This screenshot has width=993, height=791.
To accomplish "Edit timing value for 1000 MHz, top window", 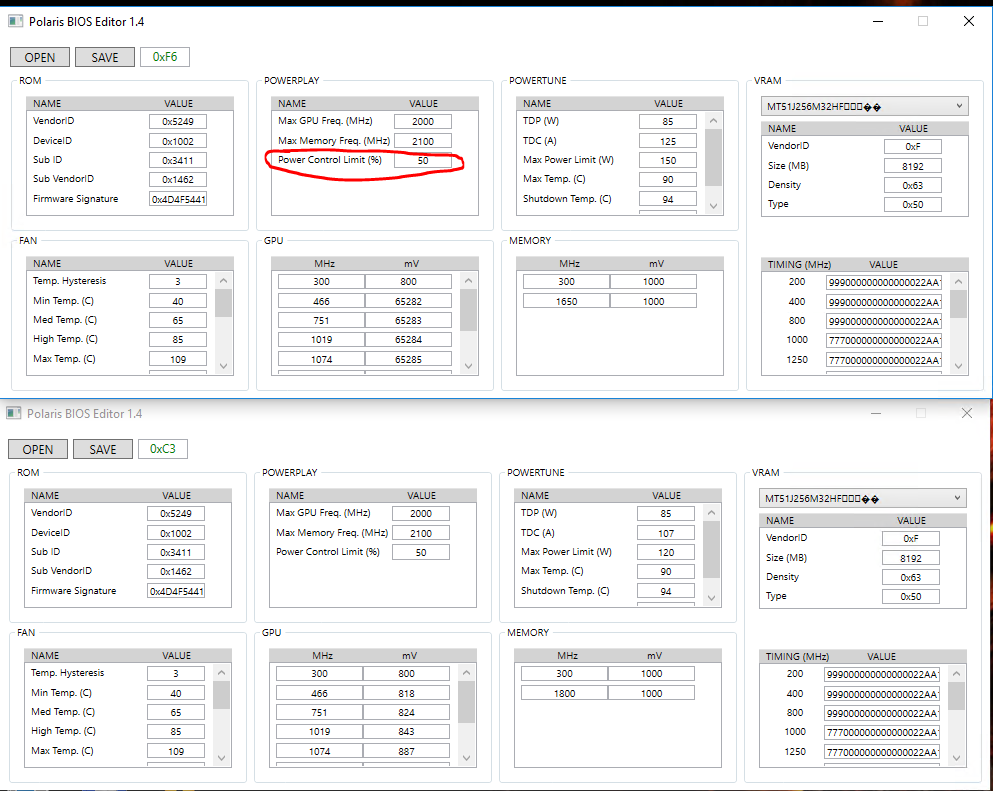I will 884,341.
